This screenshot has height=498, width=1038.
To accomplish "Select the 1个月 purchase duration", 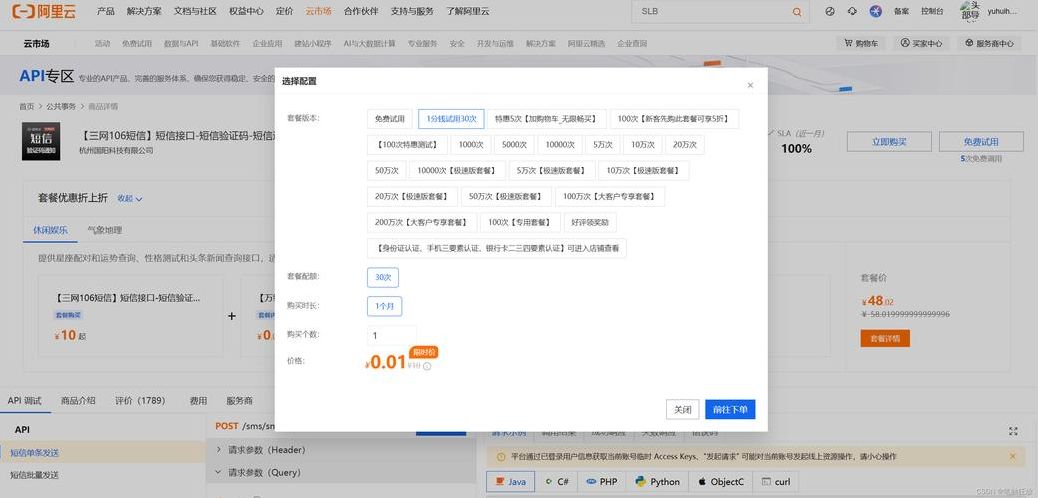I will (x=385, y=306).
